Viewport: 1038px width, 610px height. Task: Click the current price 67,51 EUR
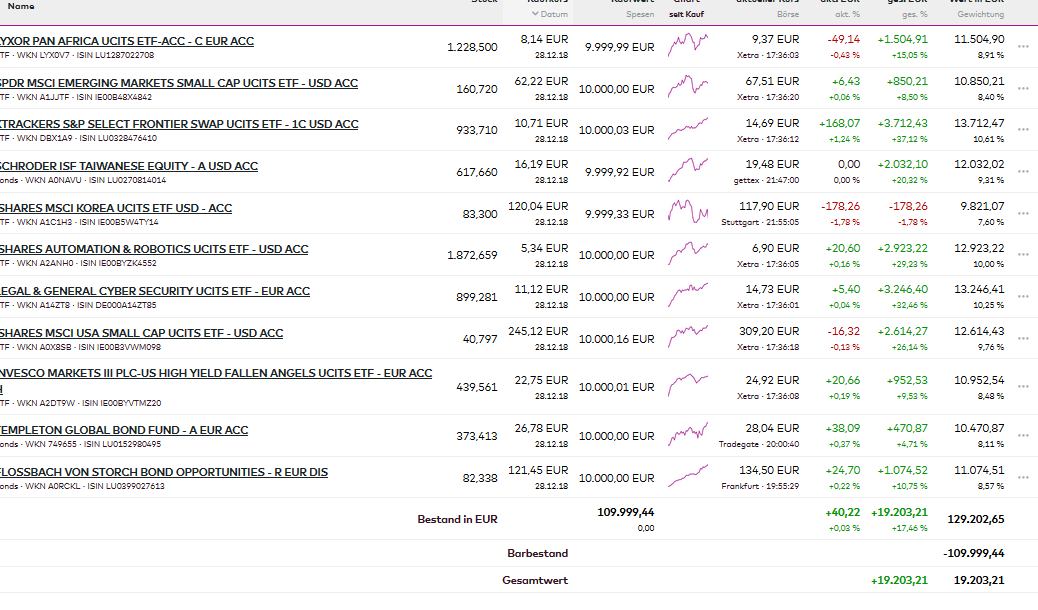pyautogui.click(x=773, y=81)
